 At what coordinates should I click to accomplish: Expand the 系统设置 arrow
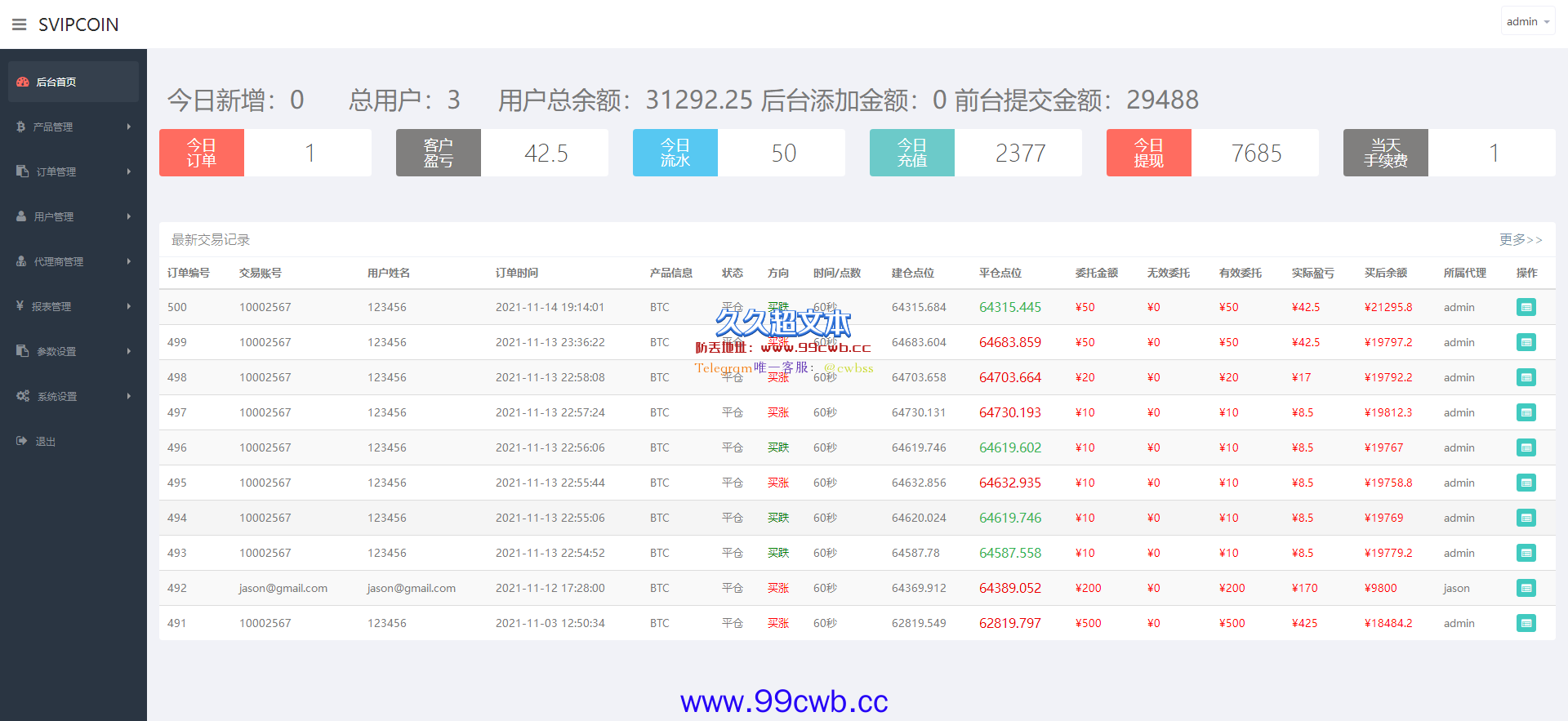[129, 396]
